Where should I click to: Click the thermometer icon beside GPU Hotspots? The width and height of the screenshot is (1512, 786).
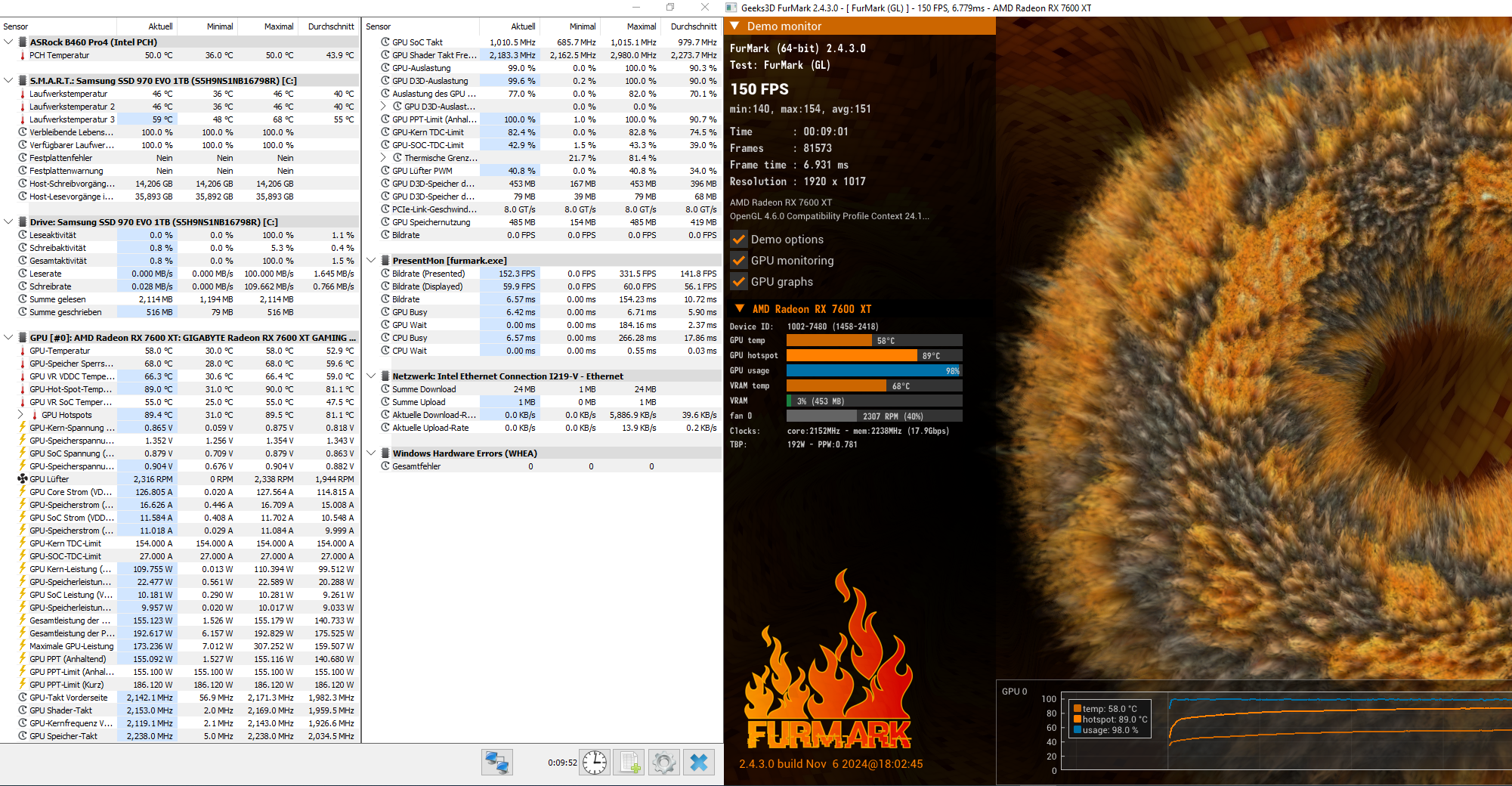click(x=35, y=415)
